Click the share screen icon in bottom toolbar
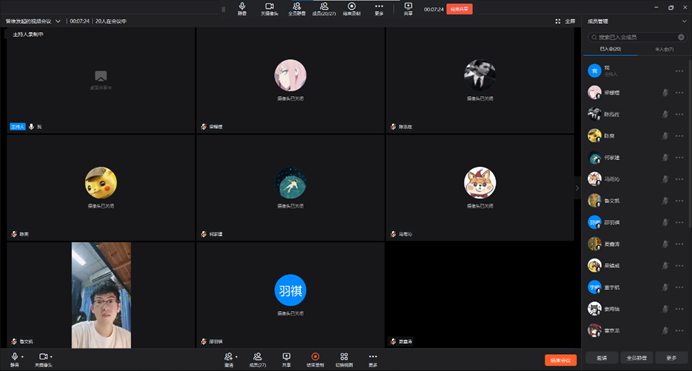 point(286,356)
